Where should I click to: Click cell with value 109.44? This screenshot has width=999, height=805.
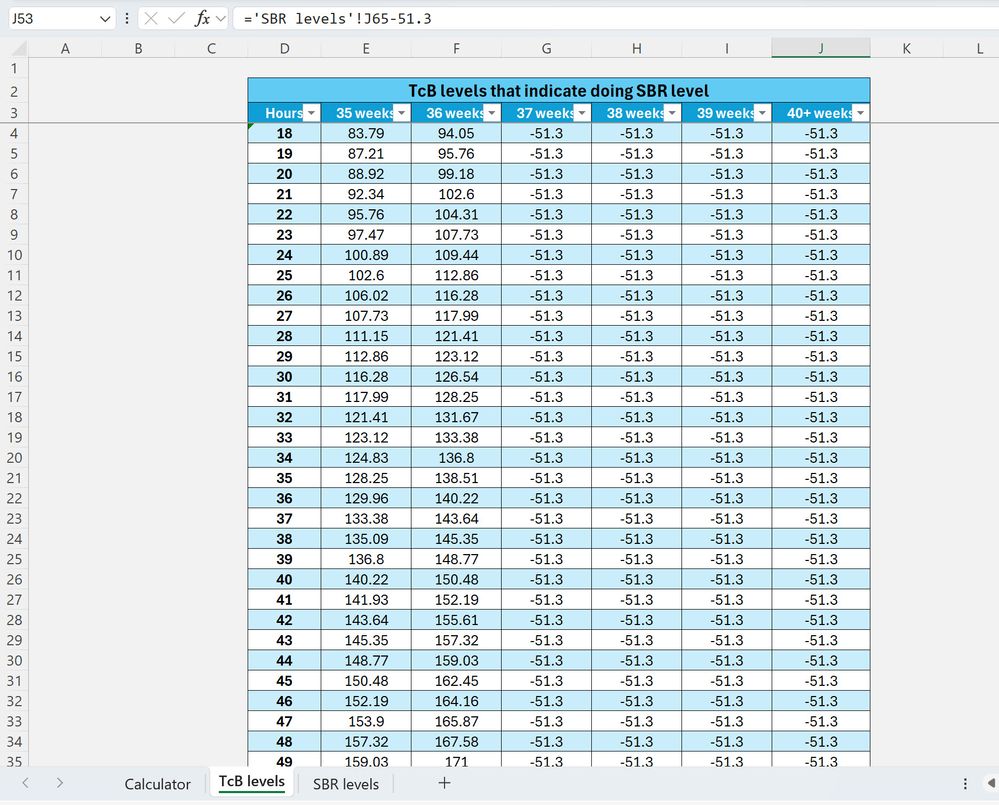pos(456,255)
